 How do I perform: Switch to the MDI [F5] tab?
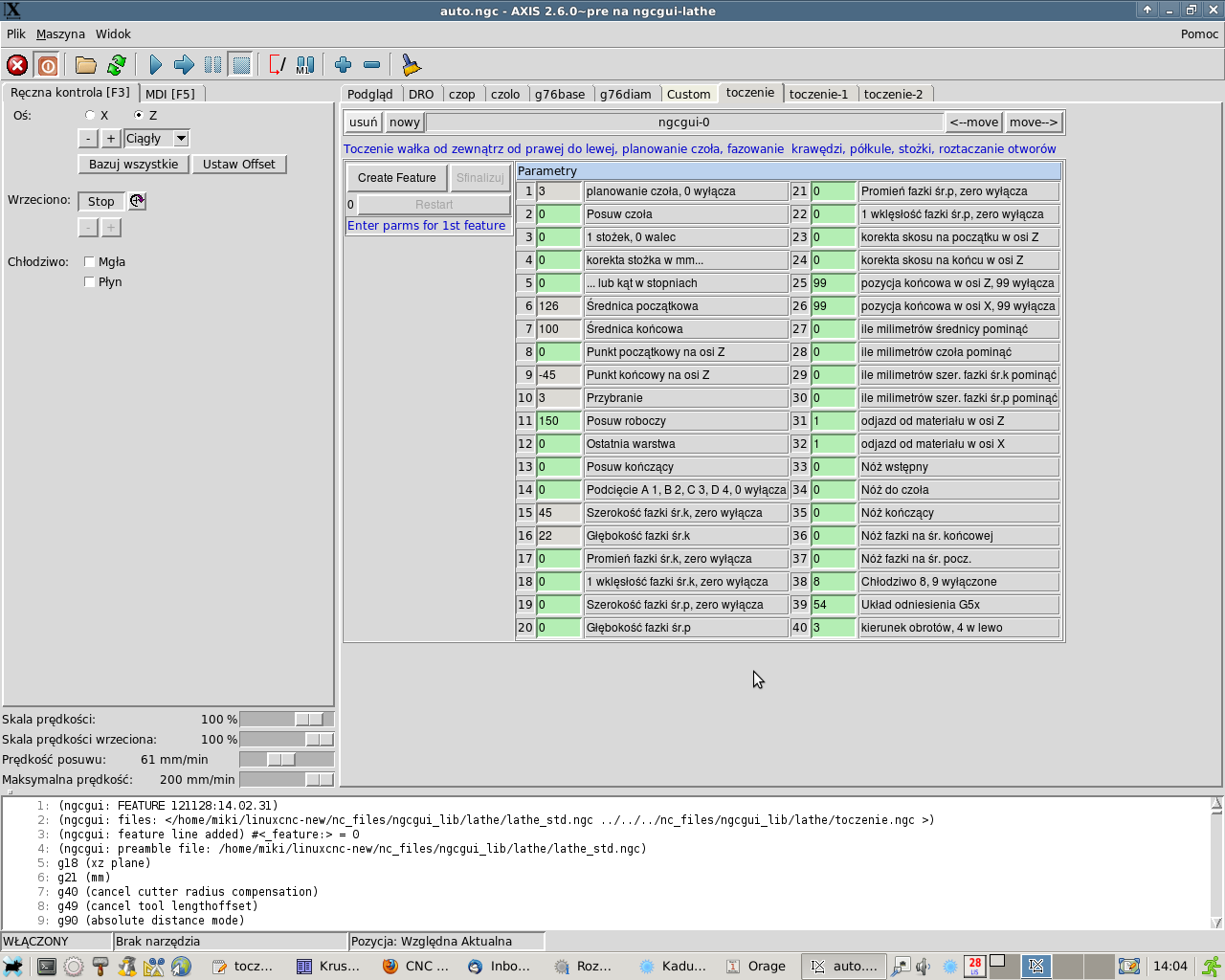click(170, 94)
